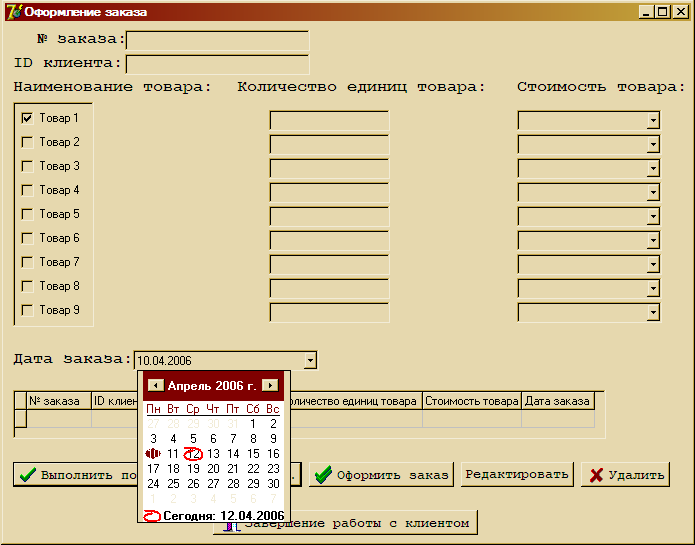This screenshot has height=545, width=695.
Task: Expand cost dropdown for Товар 4 row
Action: click(653, 192)
